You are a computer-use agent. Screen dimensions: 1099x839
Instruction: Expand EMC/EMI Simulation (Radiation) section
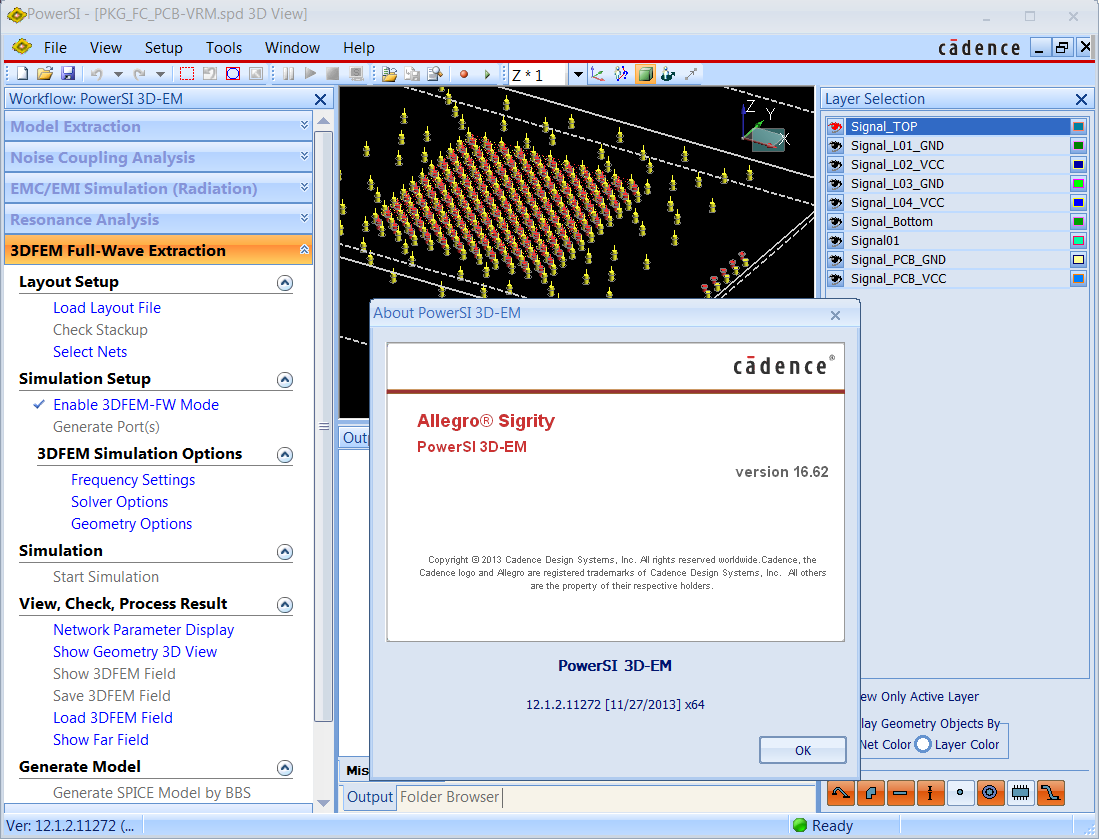[x=304, y=187]
